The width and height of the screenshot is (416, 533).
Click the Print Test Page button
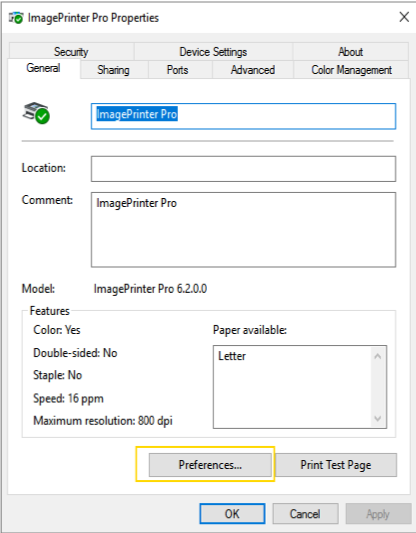click(336, 465)
